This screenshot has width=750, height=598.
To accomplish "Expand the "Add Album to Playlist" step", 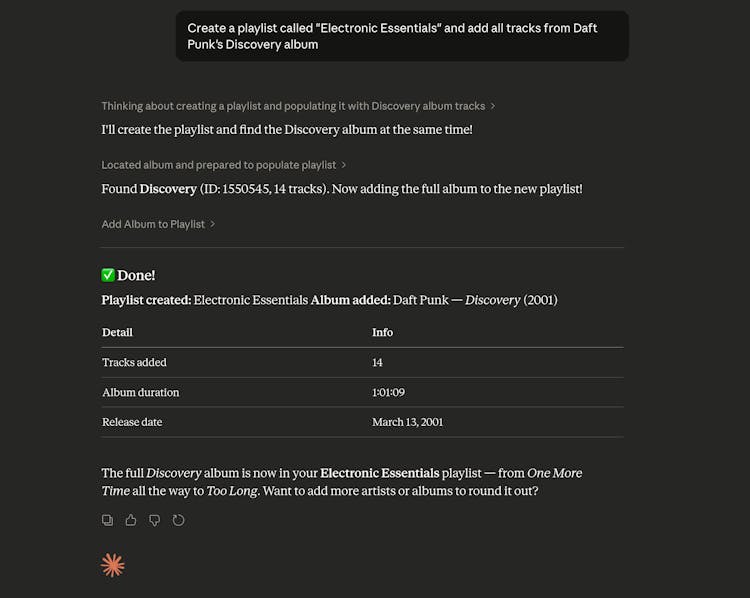I will click(158, 224).
